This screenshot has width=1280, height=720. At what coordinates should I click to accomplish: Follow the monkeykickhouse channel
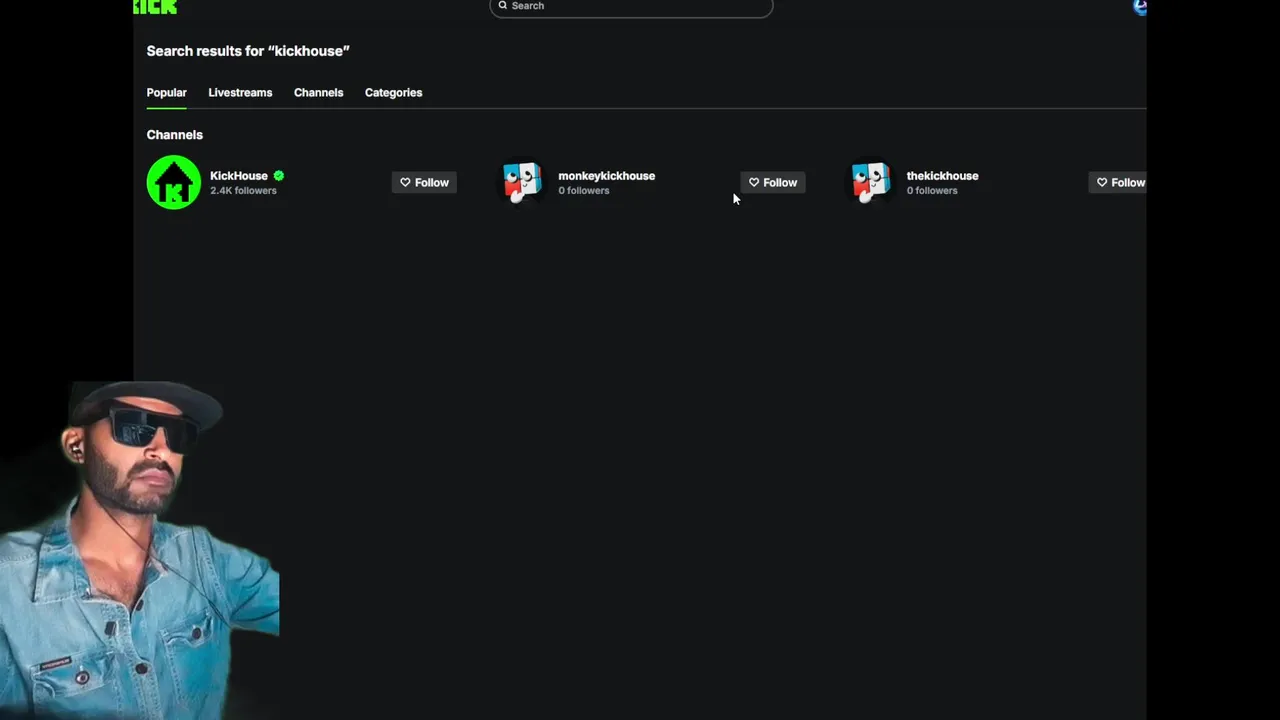(x=773, y=182)
